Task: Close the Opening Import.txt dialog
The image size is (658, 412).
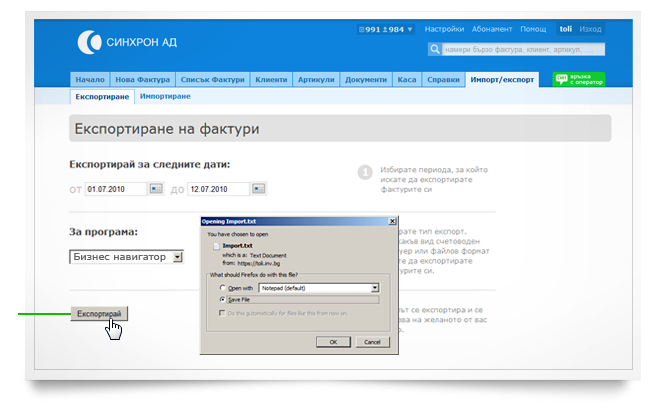Action: [x=392, y=220]
